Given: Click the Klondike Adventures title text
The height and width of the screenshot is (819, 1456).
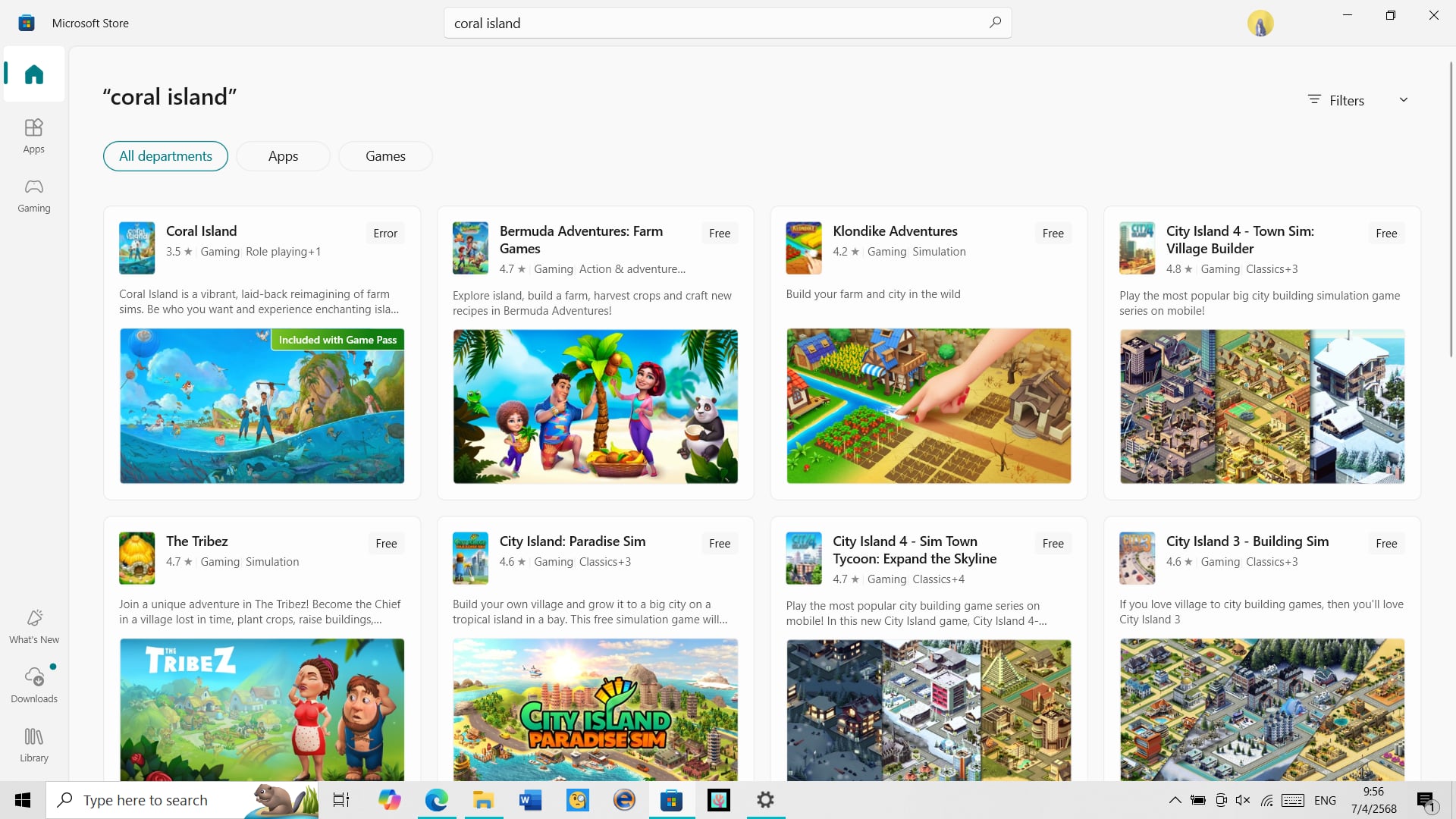Looking at the screenshot, I should click(895, 231).
